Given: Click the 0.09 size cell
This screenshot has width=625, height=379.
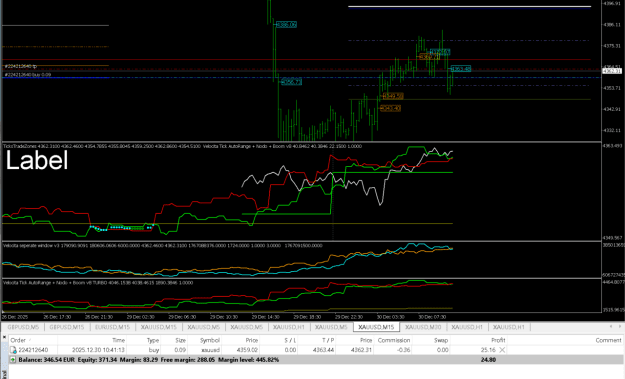Looking at the screenshot, I should [180, 350].
